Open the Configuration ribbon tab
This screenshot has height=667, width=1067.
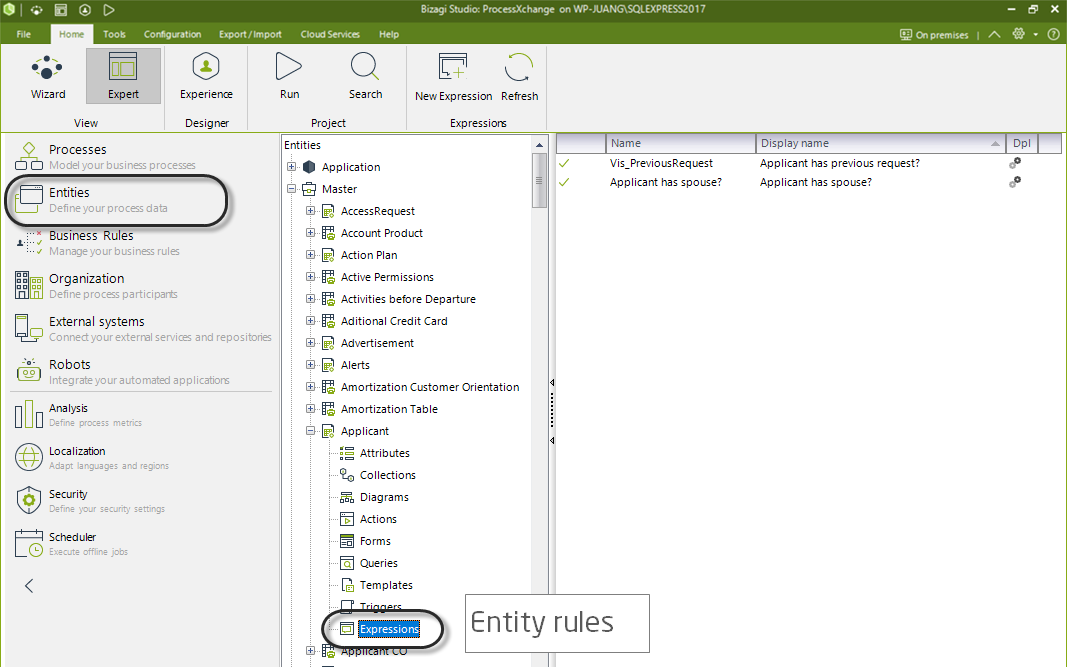click(x=172, y=34)
